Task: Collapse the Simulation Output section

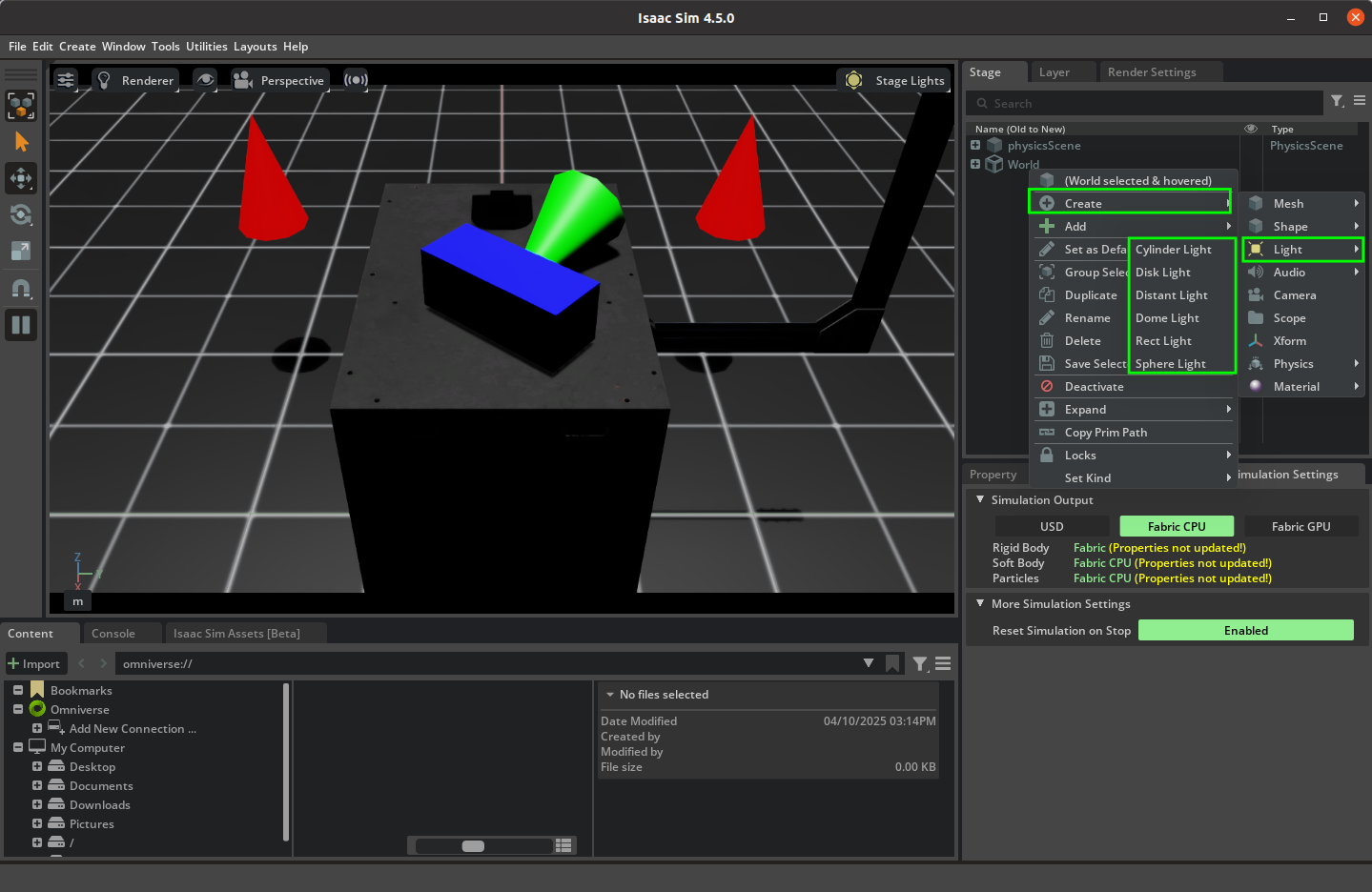Action: (x=980, y=499)
